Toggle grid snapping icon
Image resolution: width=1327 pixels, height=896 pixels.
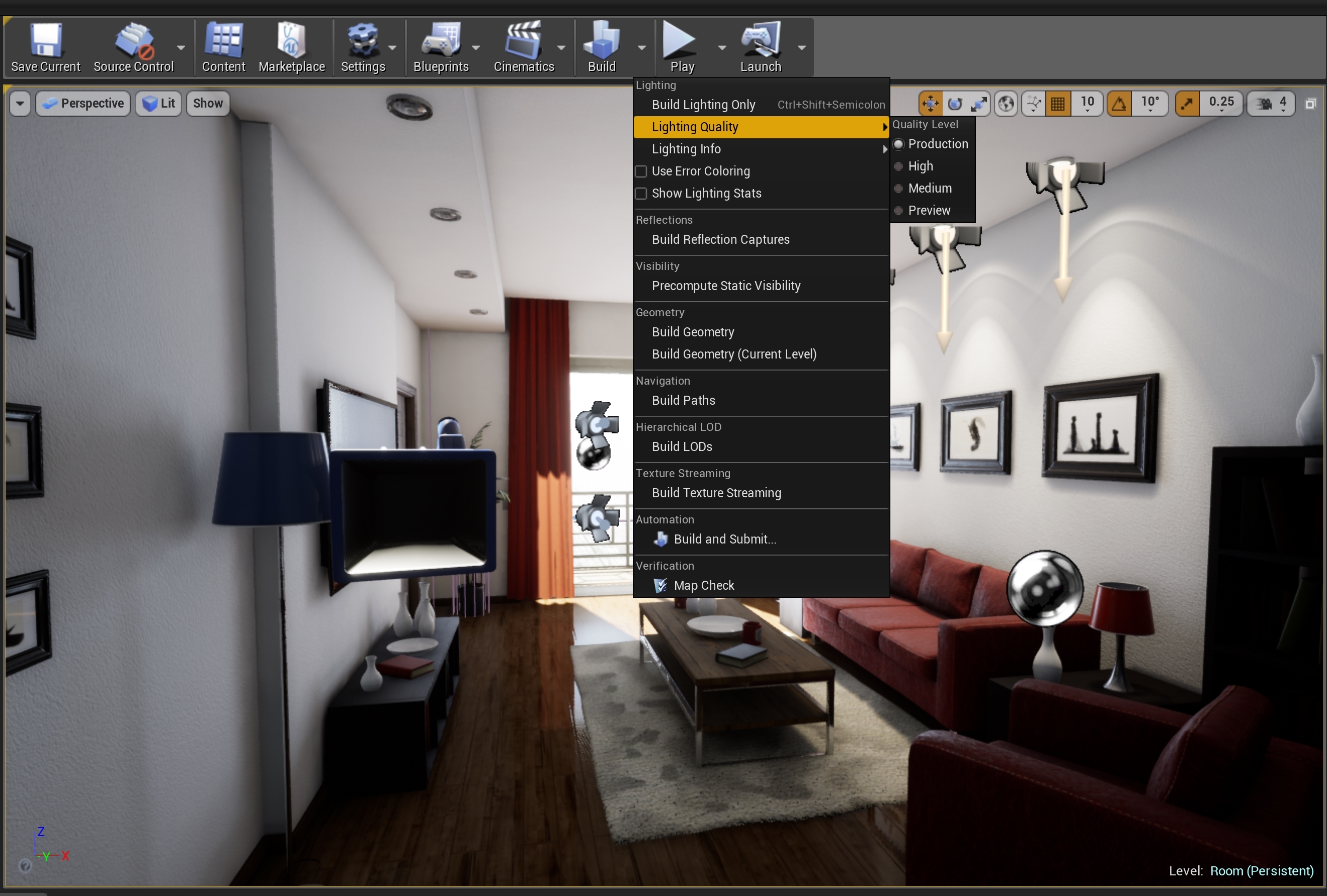click(x=1057, y=103)
